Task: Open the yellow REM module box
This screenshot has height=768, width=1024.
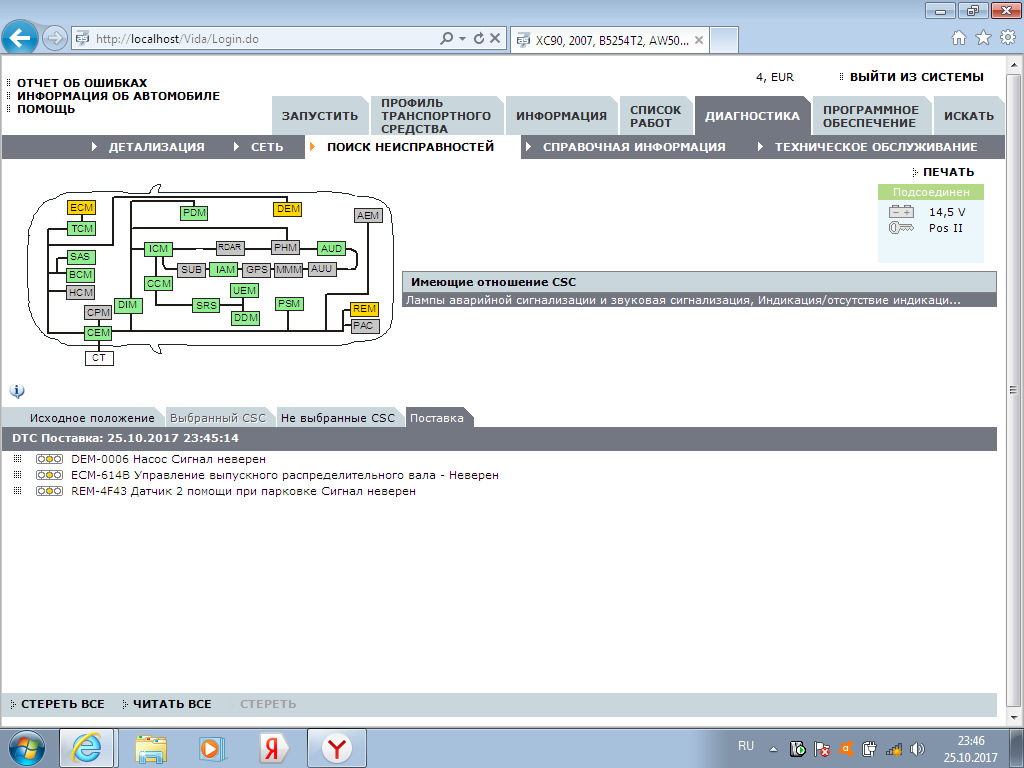Action: coord(364,309)
